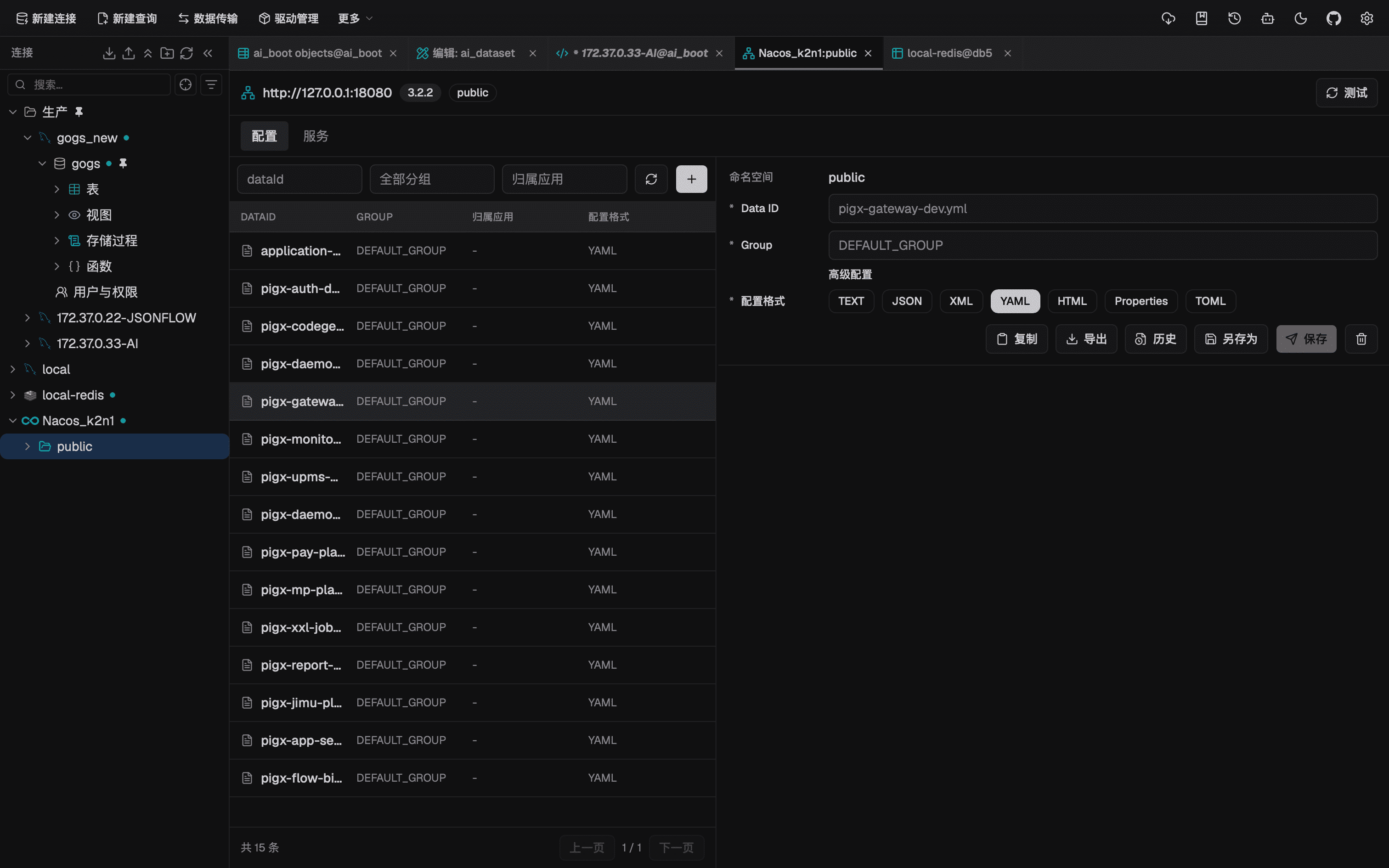Toggle dark mode moon icon
Viewport: 1389px width, 868px height.
1301,18
